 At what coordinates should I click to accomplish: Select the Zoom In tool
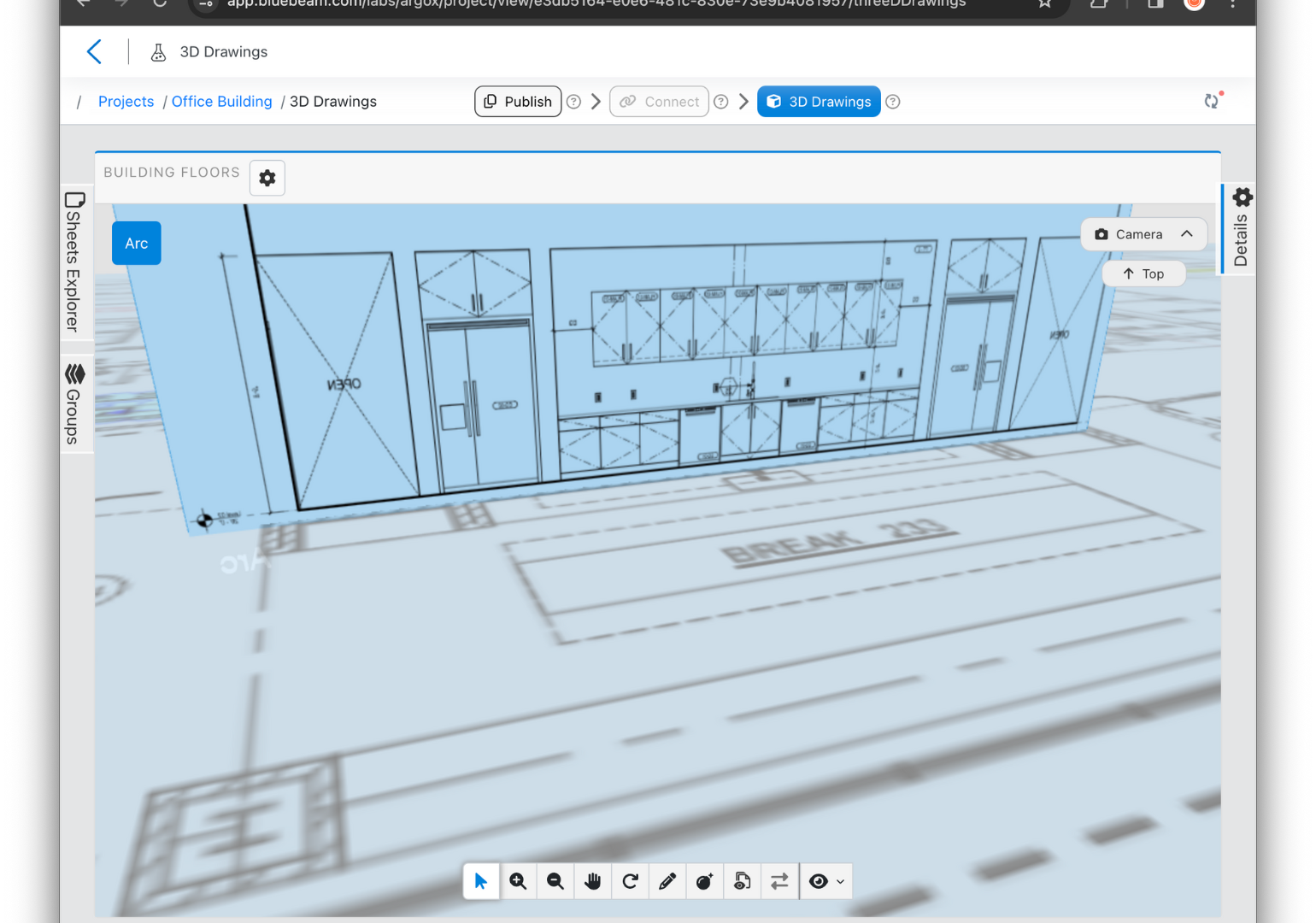click(518, 881)
